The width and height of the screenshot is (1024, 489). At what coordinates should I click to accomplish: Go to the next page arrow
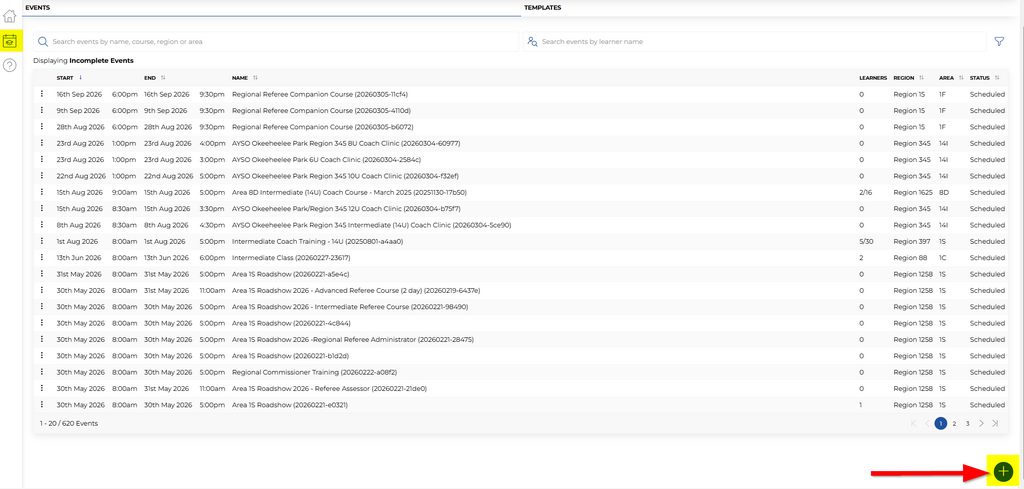[981, 424]
